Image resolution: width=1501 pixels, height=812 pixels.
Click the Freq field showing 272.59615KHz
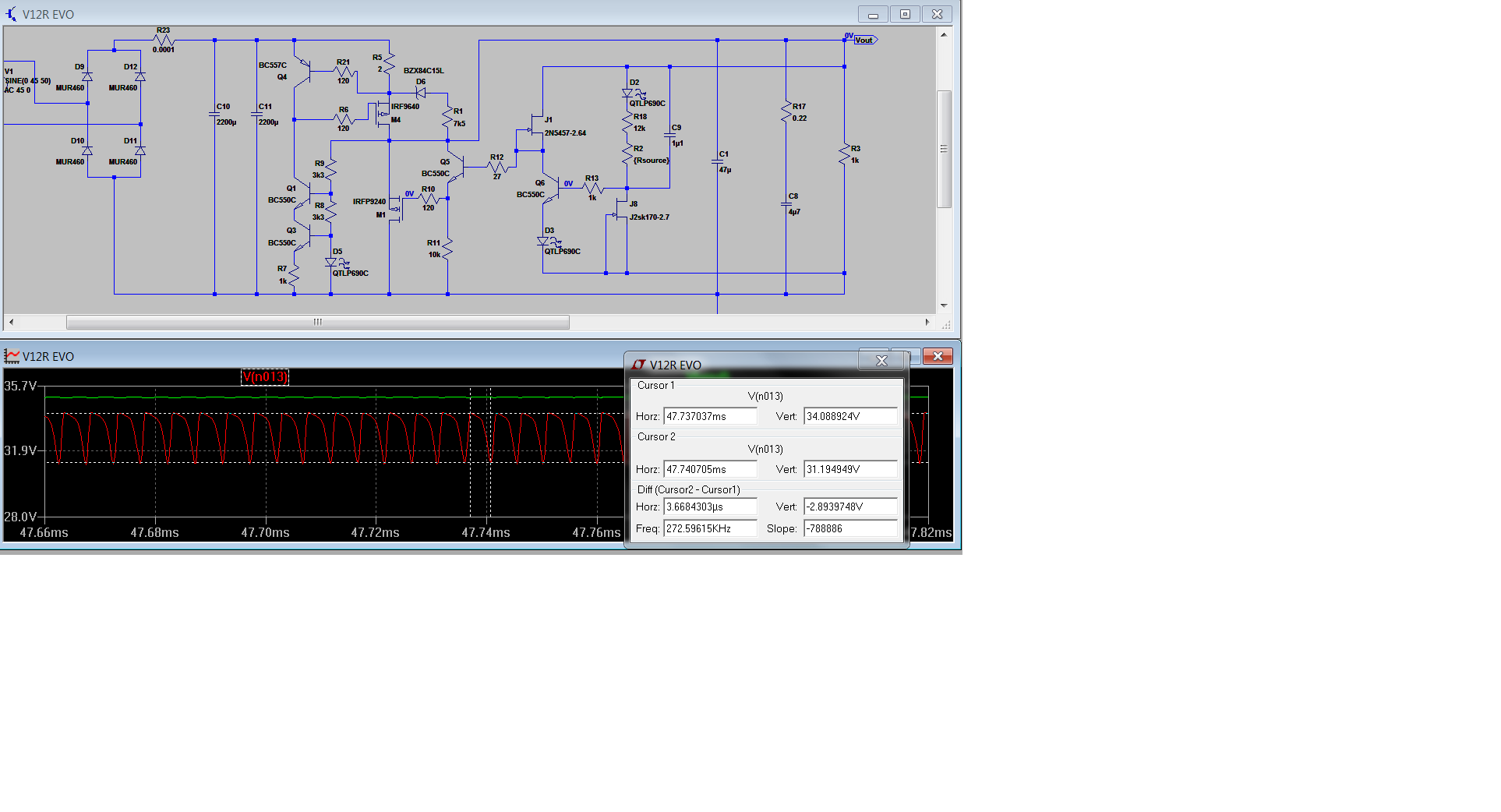pos(710,528)
